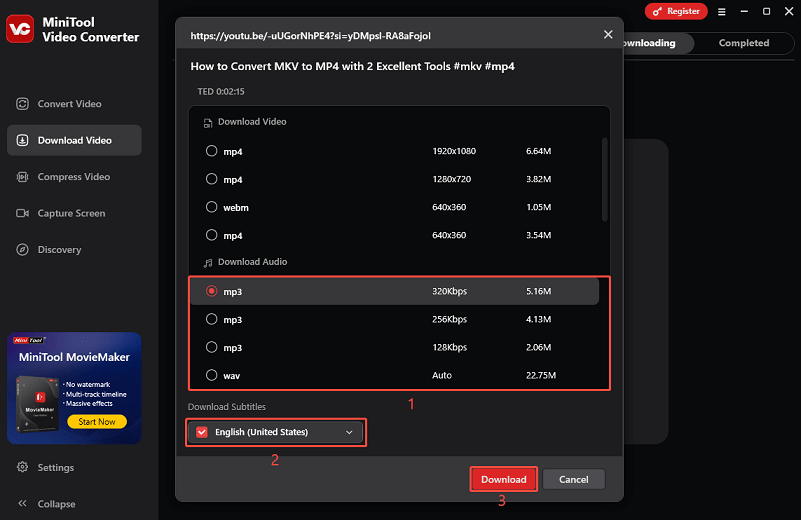Open the Capture Screen section
801x520 pixels.
[x=74, y=213]
